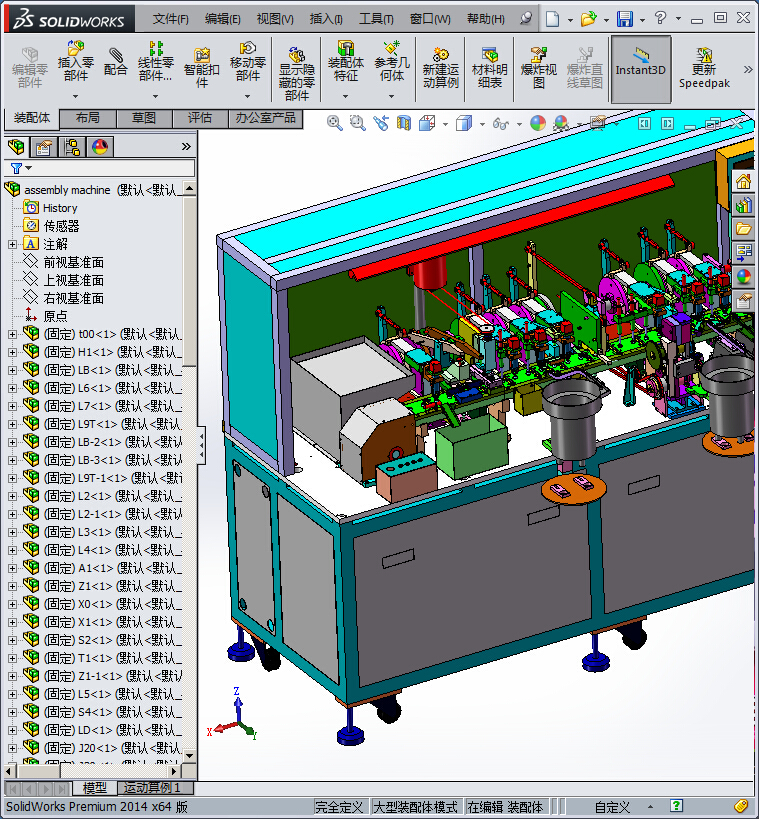Expand the L6<1> component node

click(x=13, y=388)
